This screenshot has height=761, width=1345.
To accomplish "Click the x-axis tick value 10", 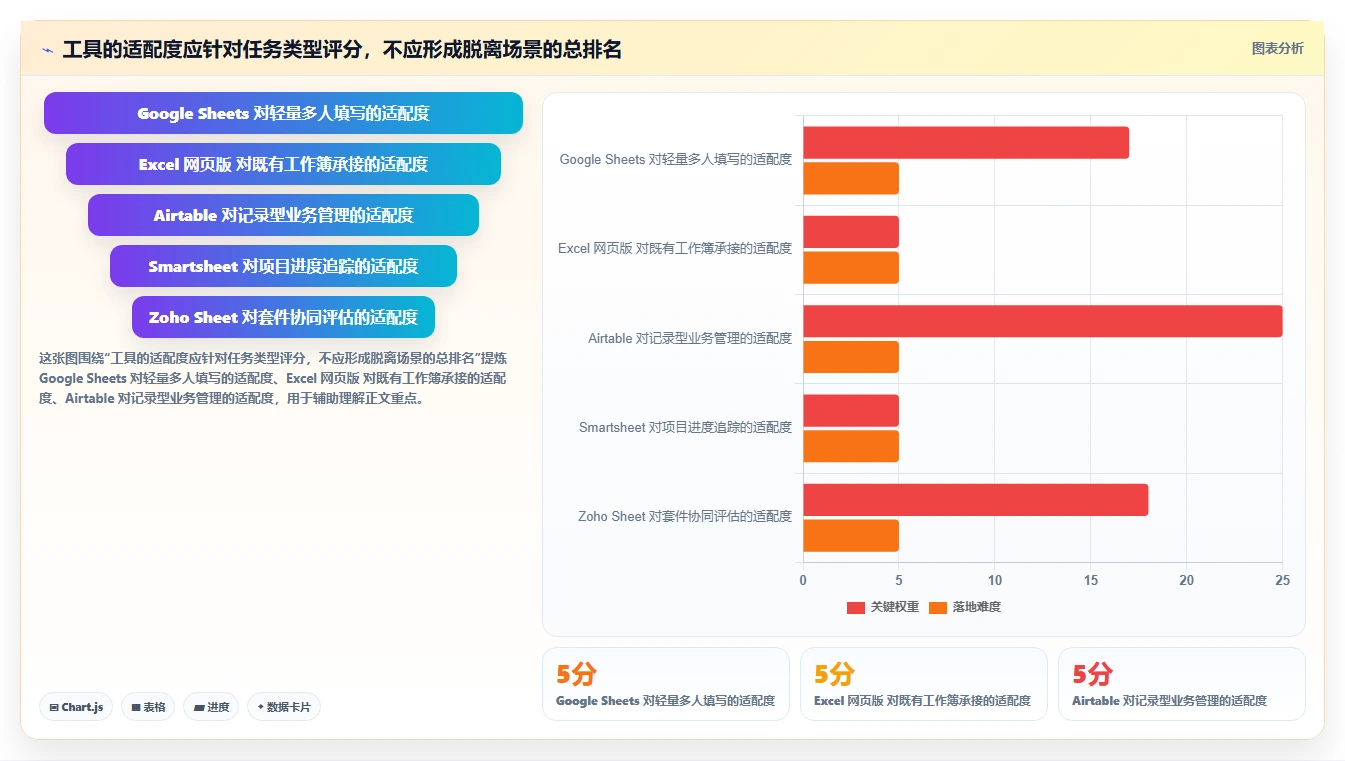I will (x=994, y=580).
